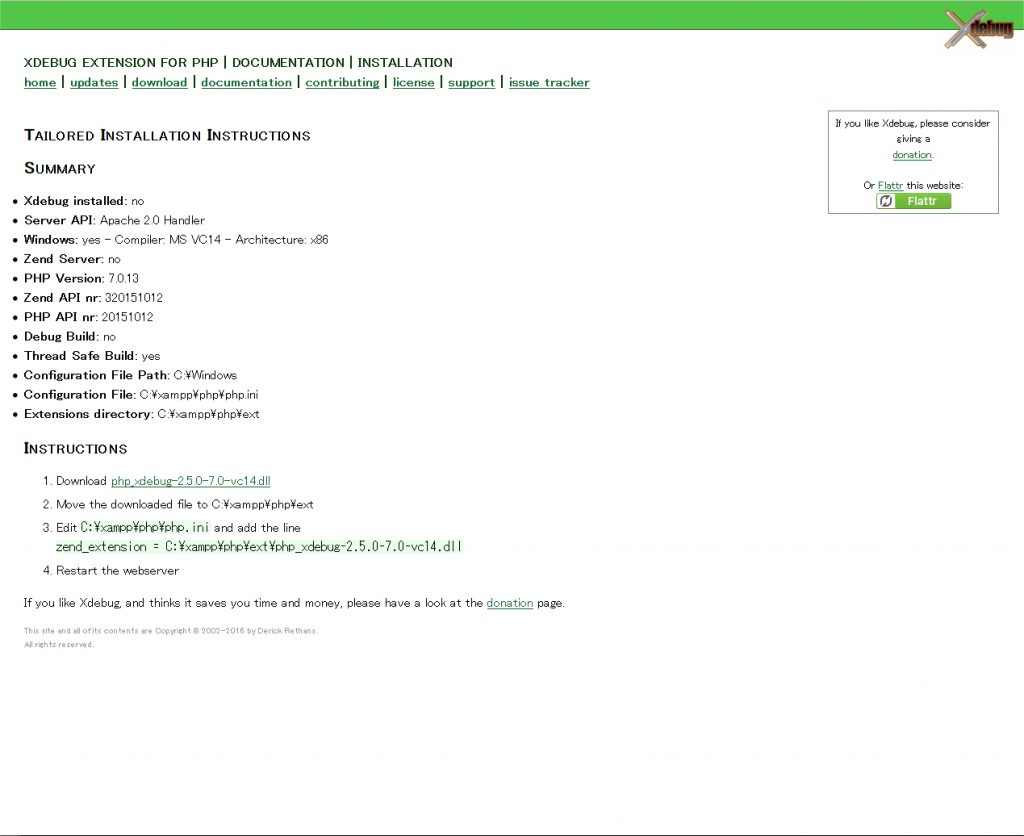Viewport: 1024px width, 836px height.
Task: Open the license navigation link
Action: (x=413, y=82)
